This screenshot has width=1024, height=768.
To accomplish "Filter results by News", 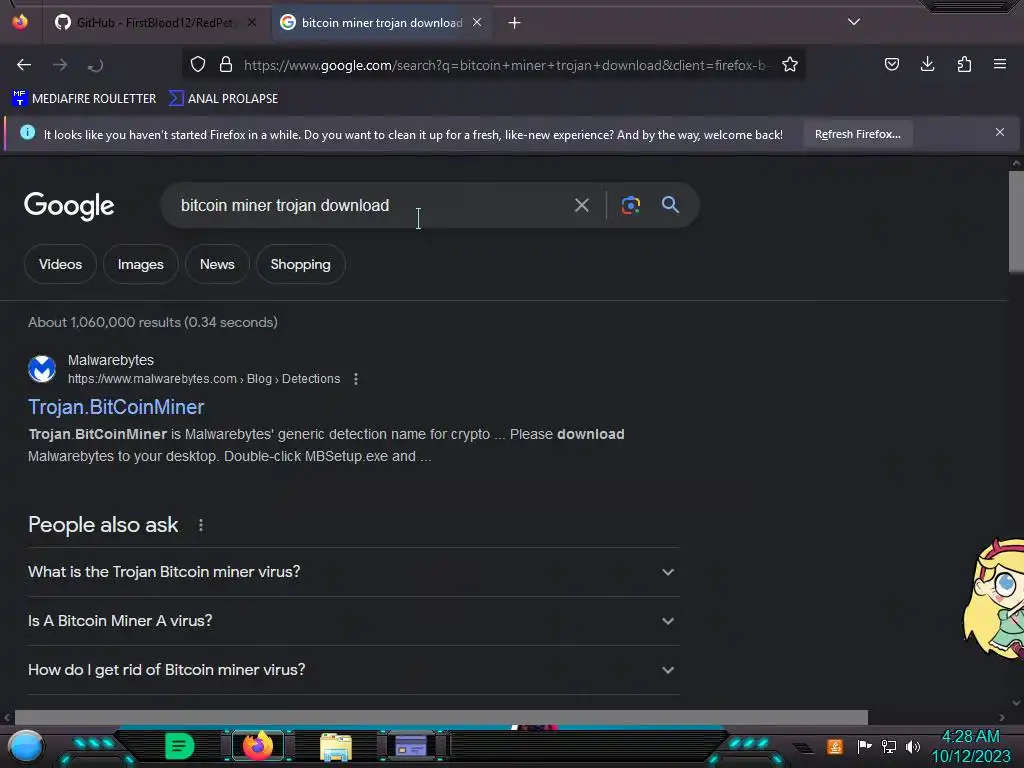I will (217, 264).
